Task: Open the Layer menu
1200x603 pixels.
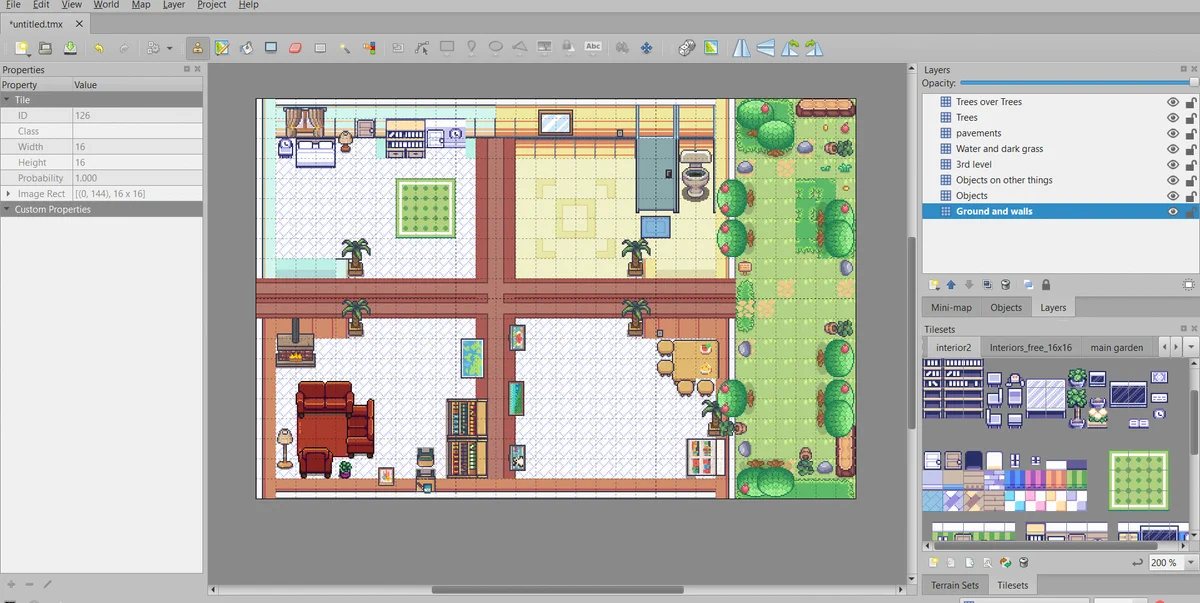Action: click(174, 5)
